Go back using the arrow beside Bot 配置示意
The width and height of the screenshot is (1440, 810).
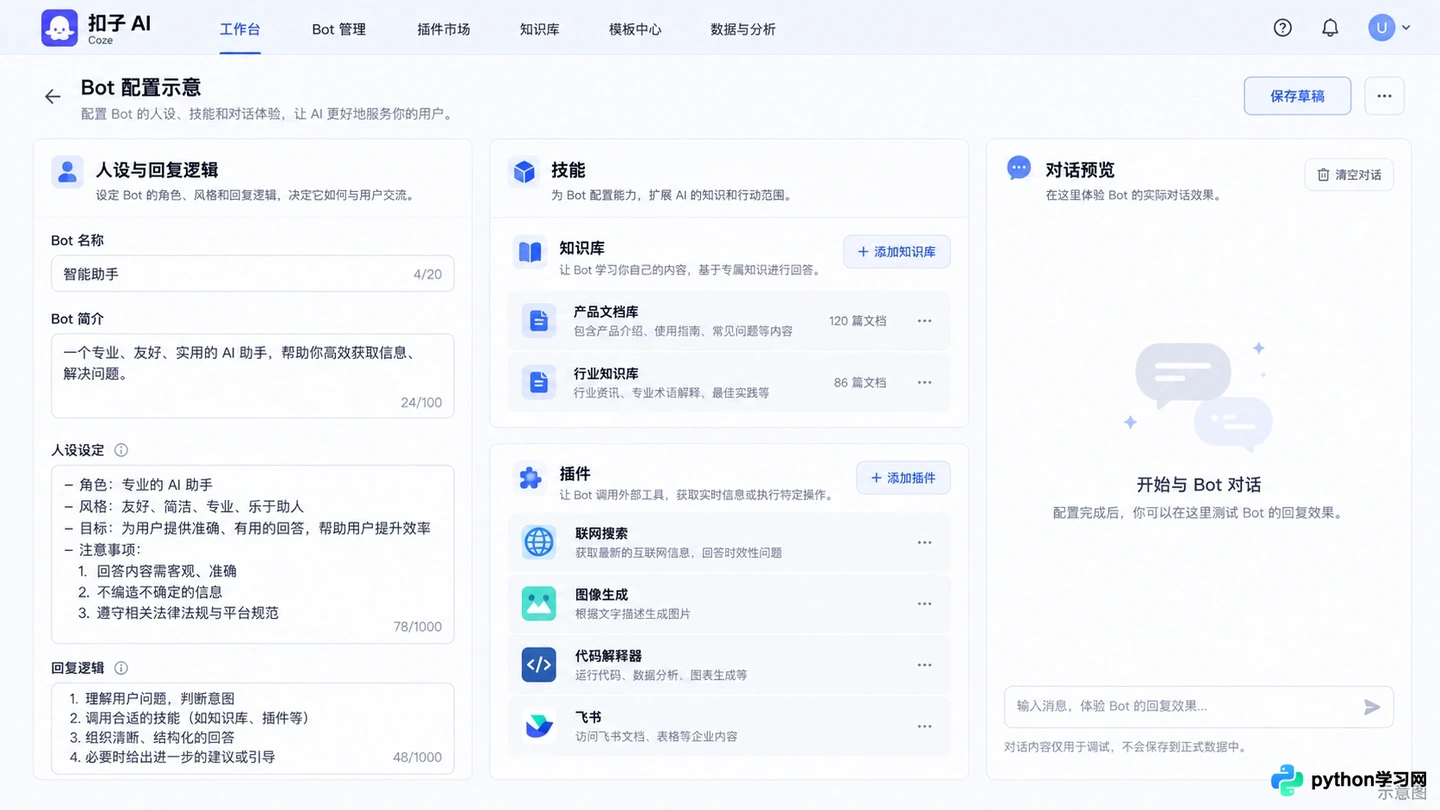point(52,96)
